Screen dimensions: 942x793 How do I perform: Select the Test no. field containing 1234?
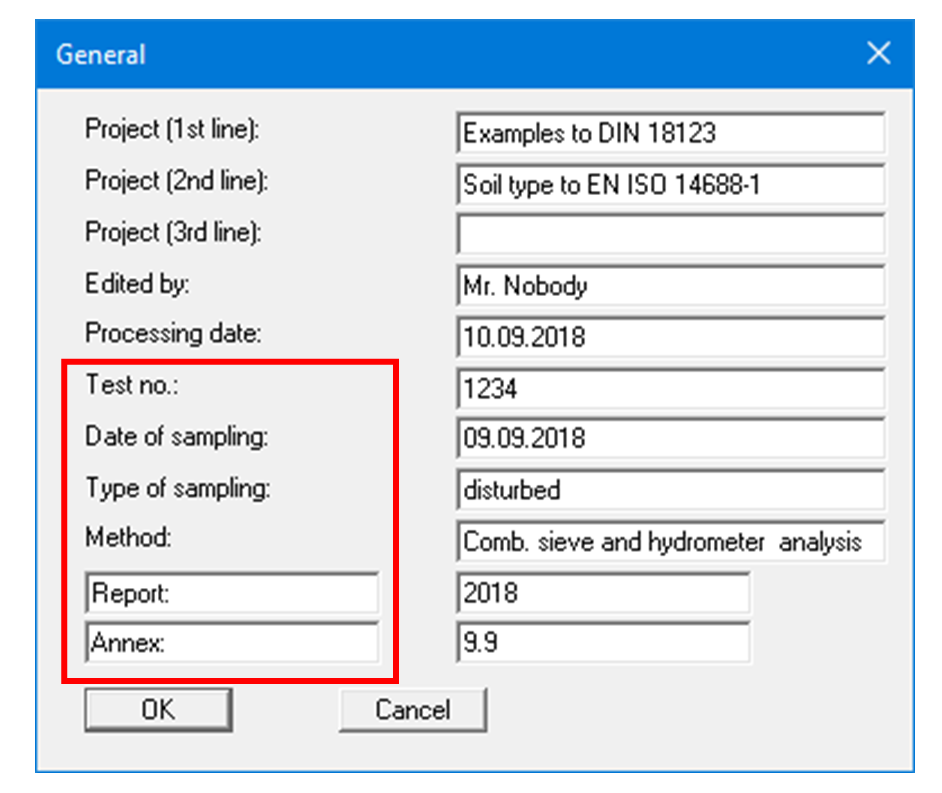[670, 388]
